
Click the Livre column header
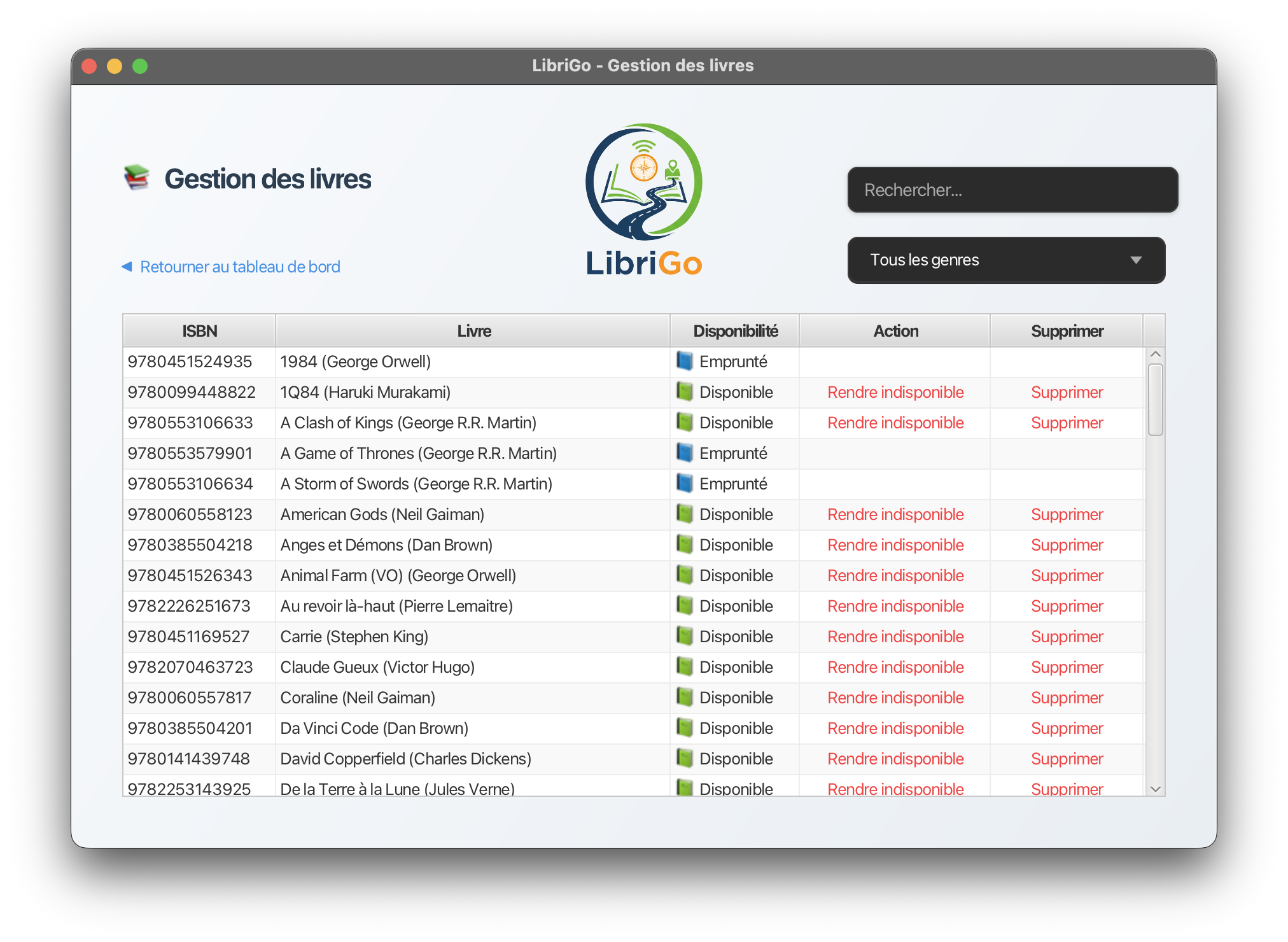[473, 331]
